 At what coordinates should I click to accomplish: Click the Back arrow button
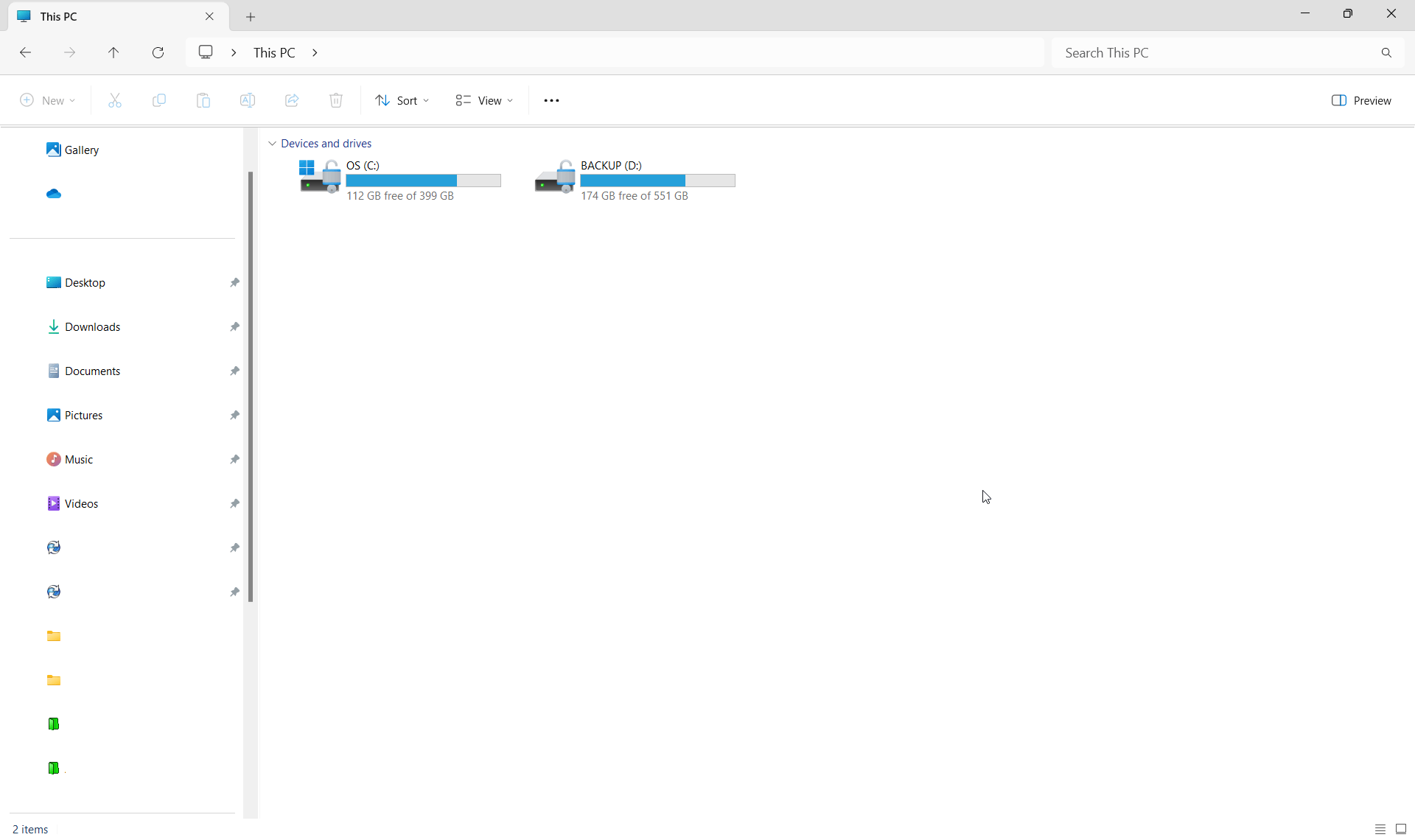(x=25, y=52)
